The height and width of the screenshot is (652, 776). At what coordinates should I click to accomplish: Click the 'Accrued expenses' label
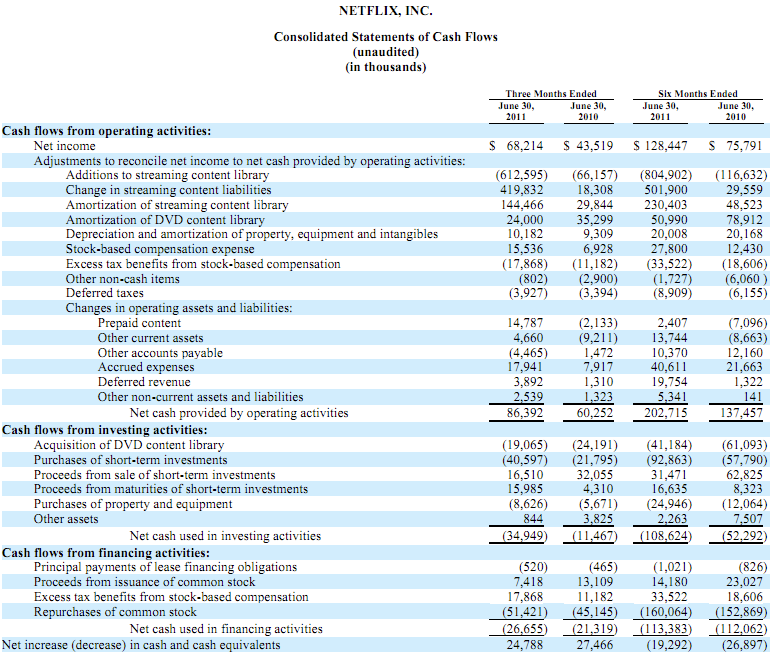(x=146, y=367)
